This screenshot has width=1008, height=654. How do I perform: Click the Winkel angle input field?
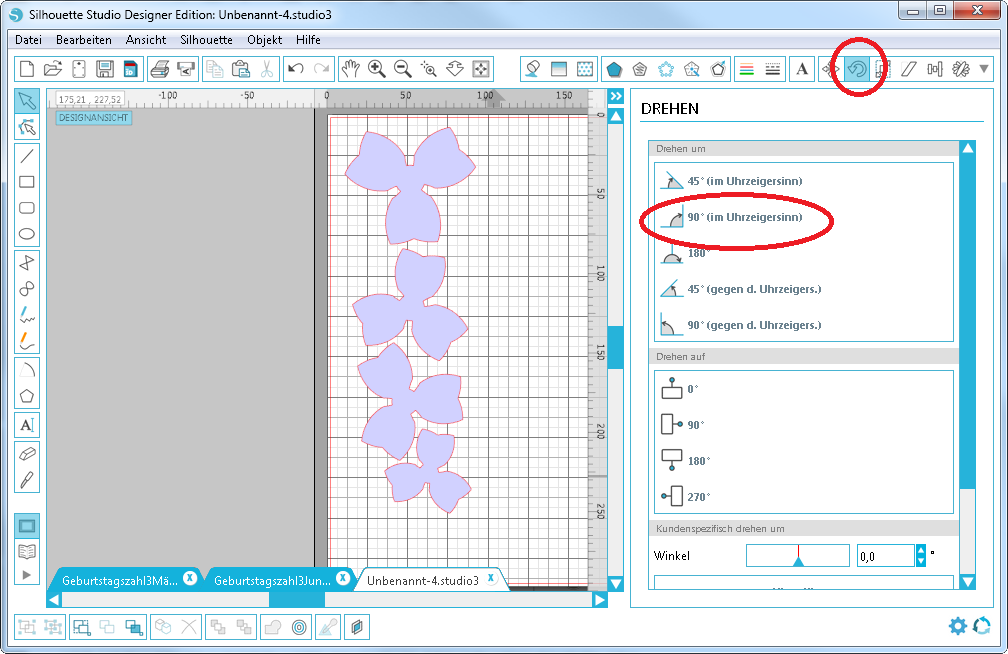[884, 556]
